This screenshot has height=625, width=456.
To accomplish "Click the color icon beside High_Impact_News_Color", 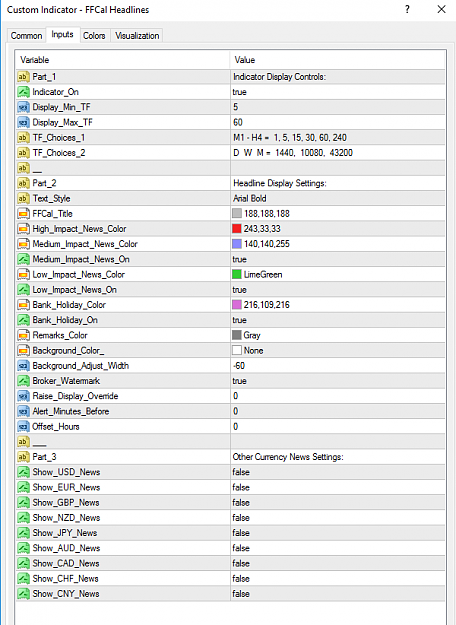I will click(x=24, y=229).
